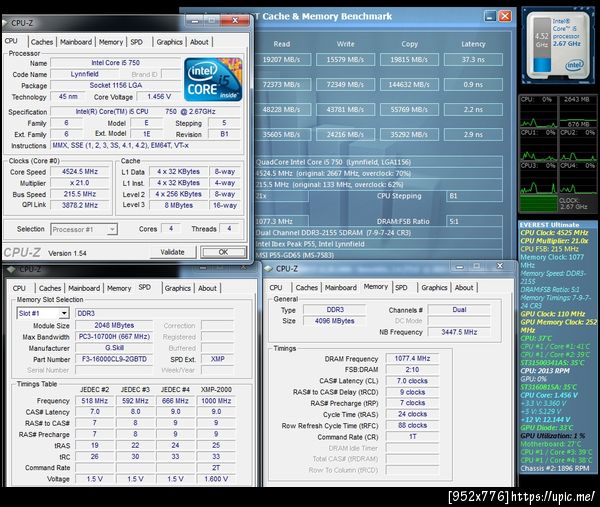
Task: Open the Slot #1 memory slot dropdown
Action: (42, 313)
